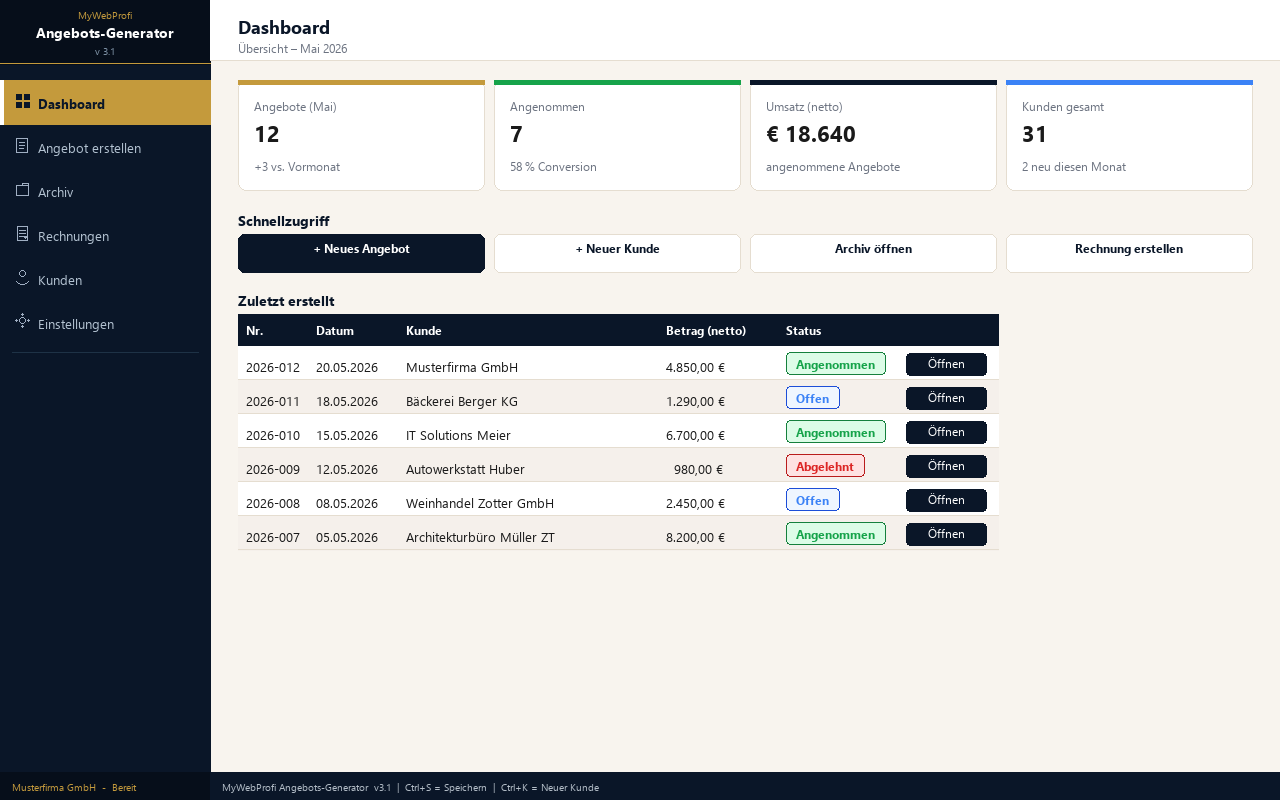Click Offen status badge for Bäckerei Berger
The image size is (1280, 800).
tap(813, 398)
